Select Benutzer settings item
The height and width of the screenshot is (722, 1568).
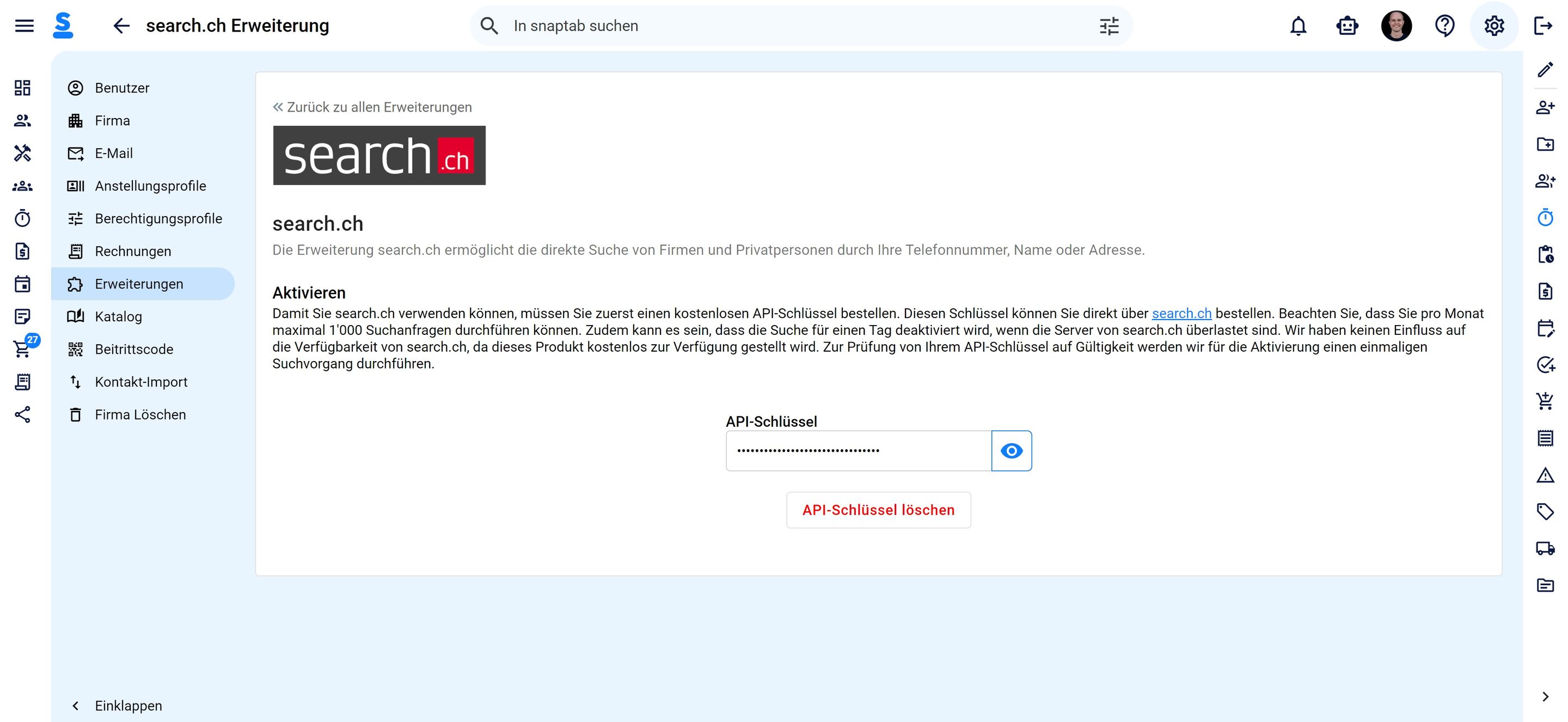tap(143, 88)
